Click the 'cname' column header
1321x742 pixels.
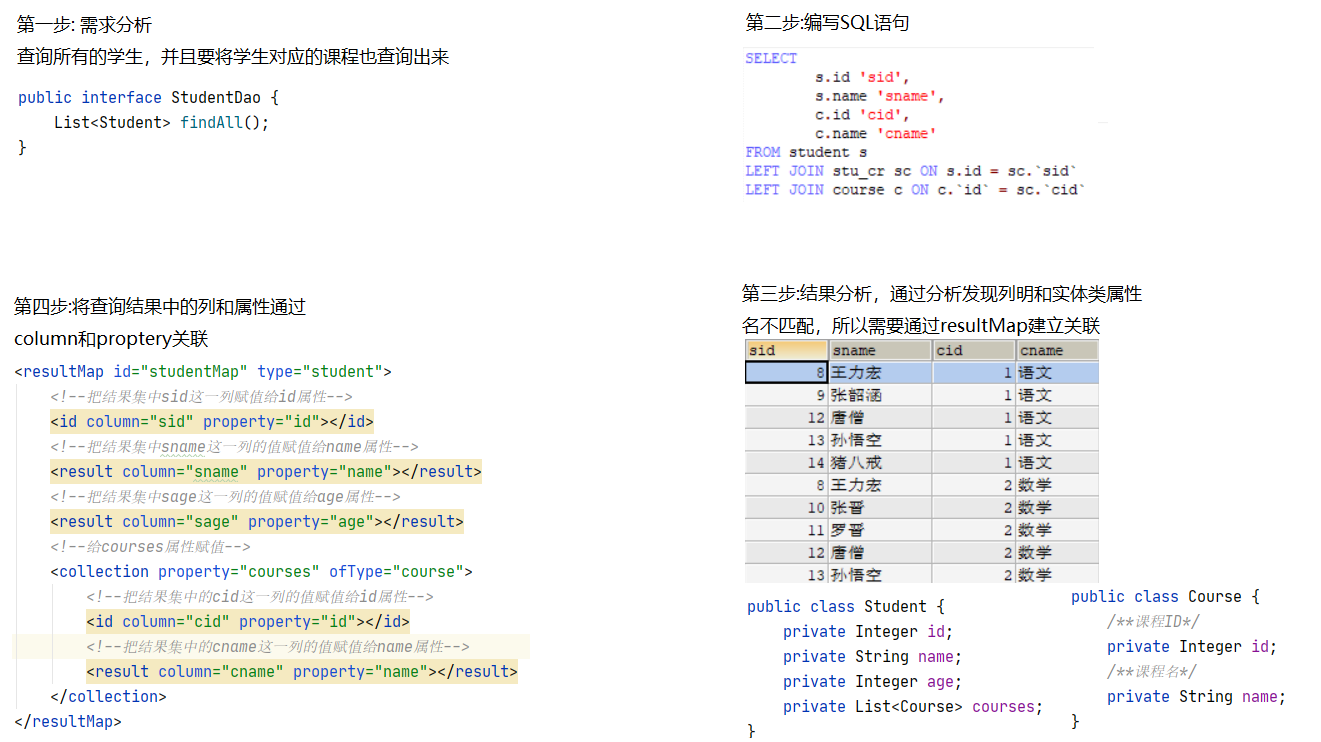(1057, 350)
